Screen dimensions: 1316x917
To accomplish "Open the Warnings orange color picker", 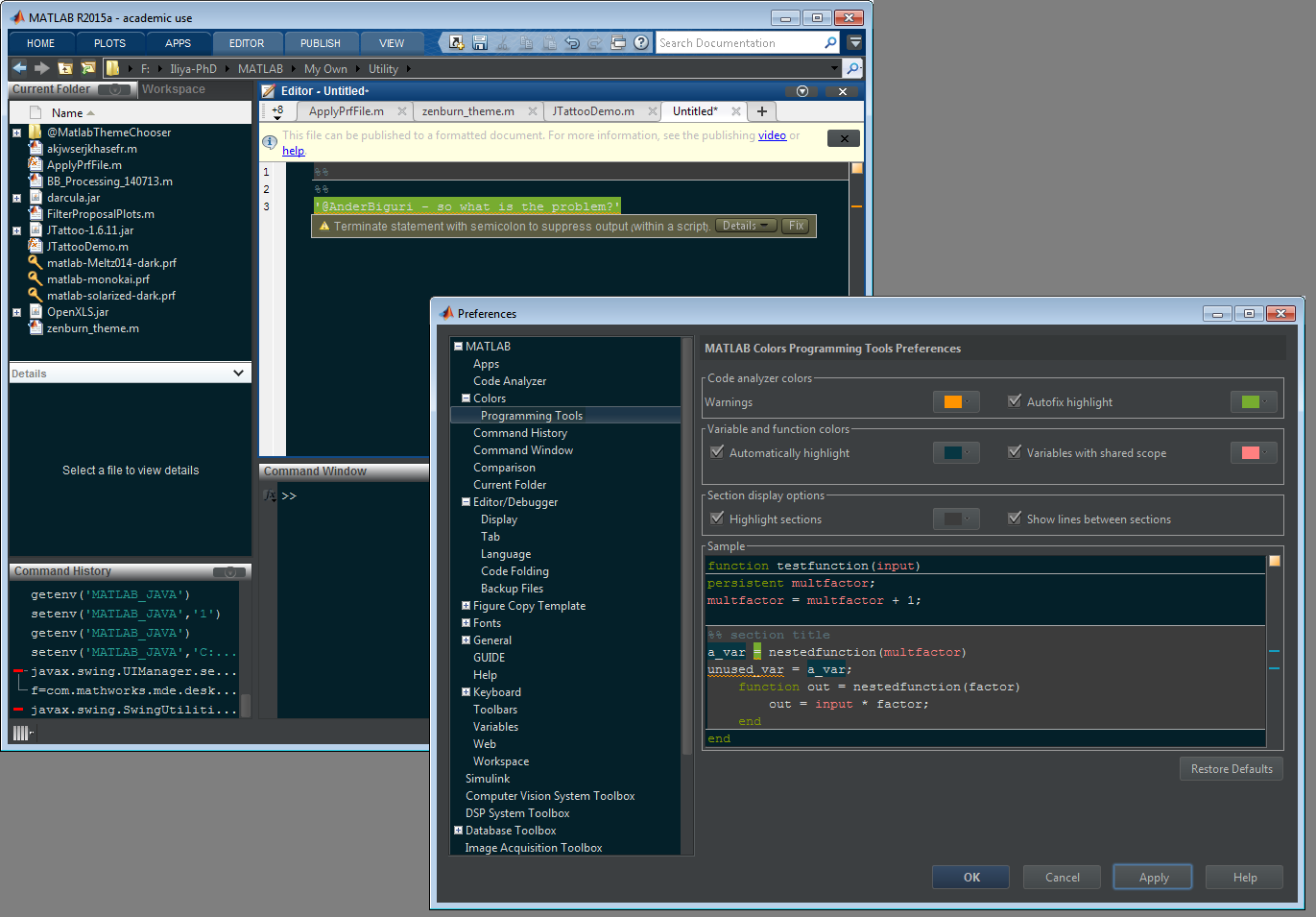I will (x=956, y=401).
